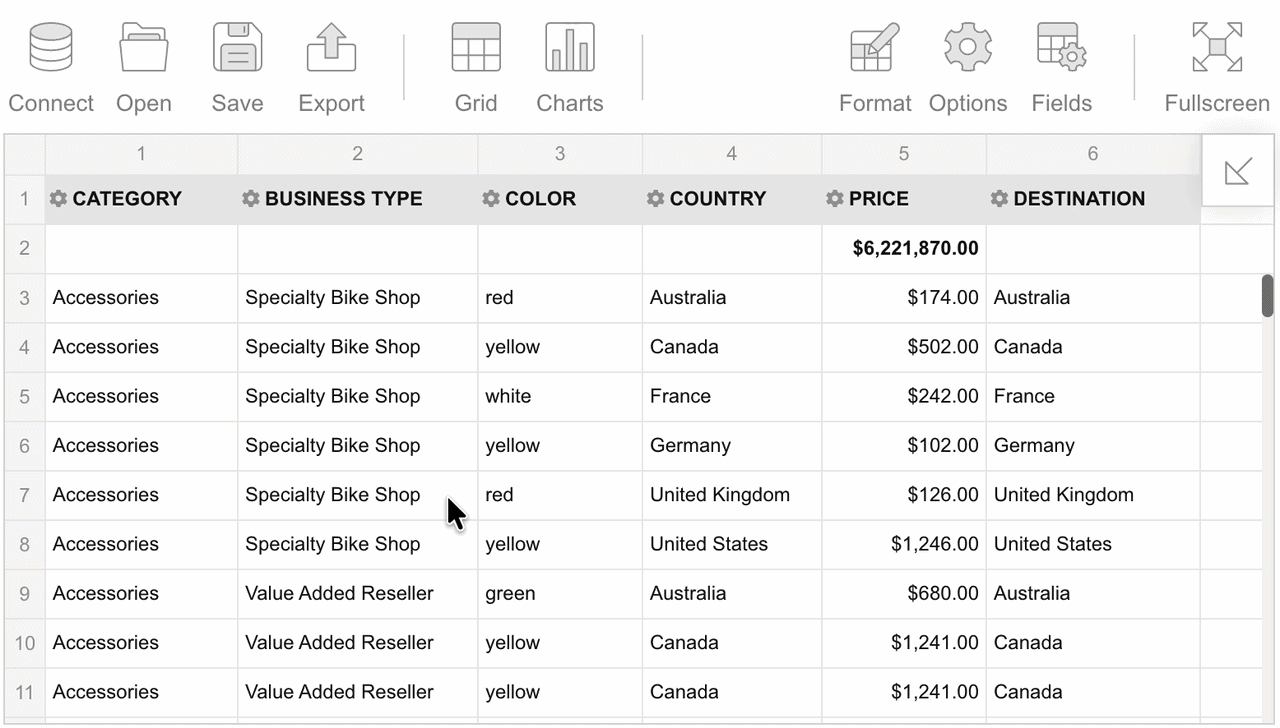Select row number 3 header
The image size is (1280, 728).
25,298
